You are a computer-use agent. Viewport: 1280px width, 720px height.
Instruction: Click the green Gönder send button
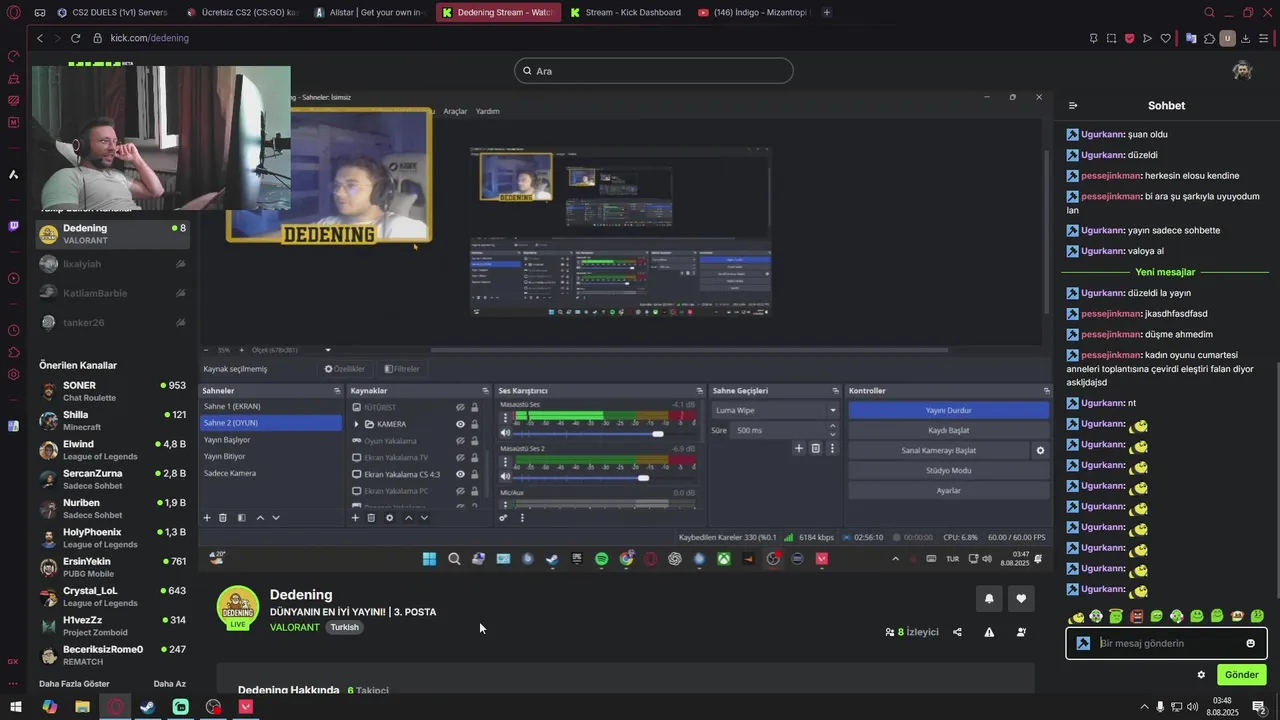(x=1241, y=675)
